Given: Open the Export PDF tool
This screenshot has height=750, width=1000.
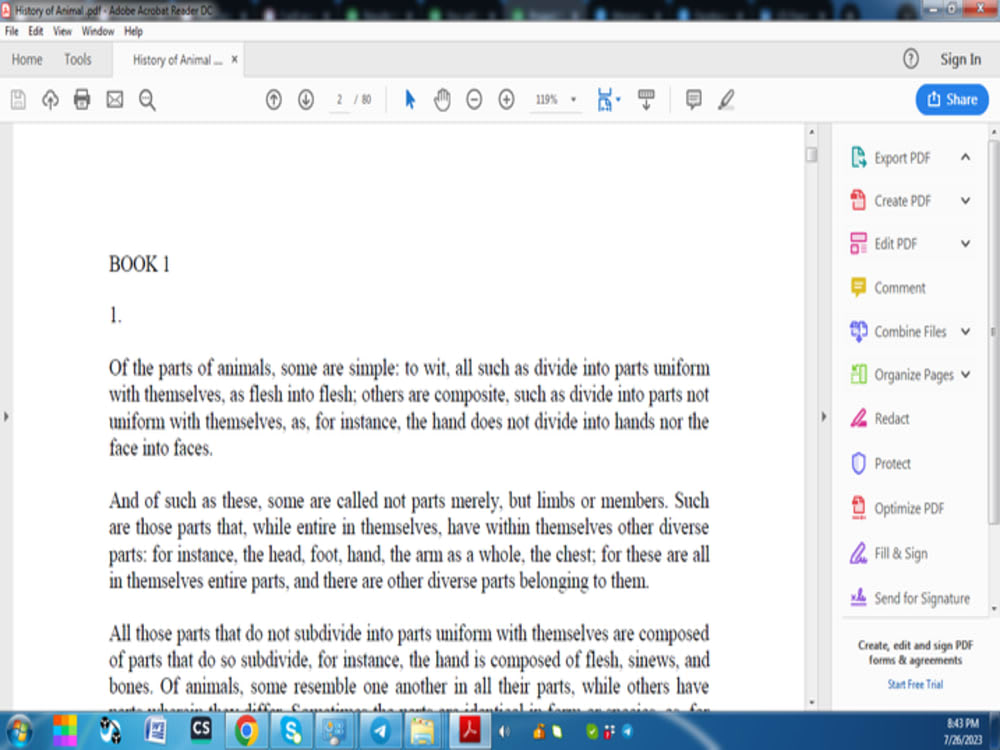Looking at the screenshot, I should (x=901, y=158).
